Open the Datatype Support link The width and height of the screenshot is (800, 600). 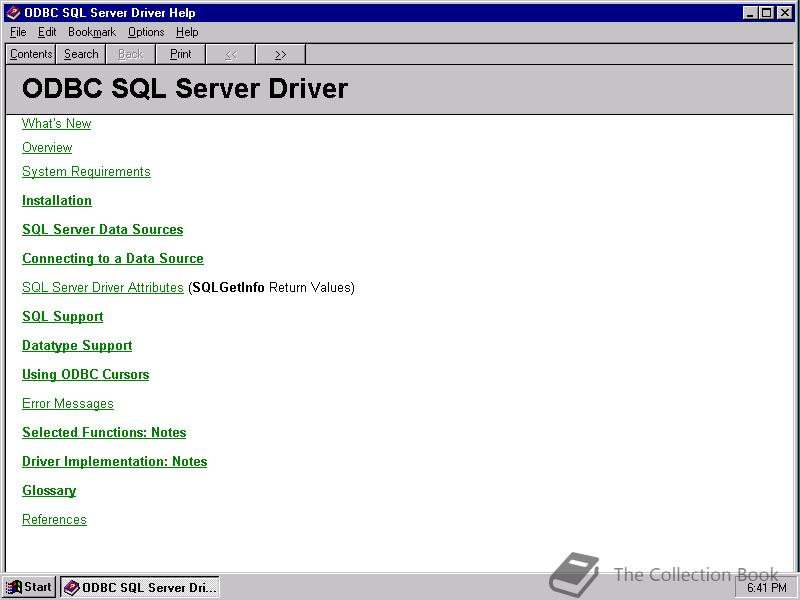click(77, 346)
